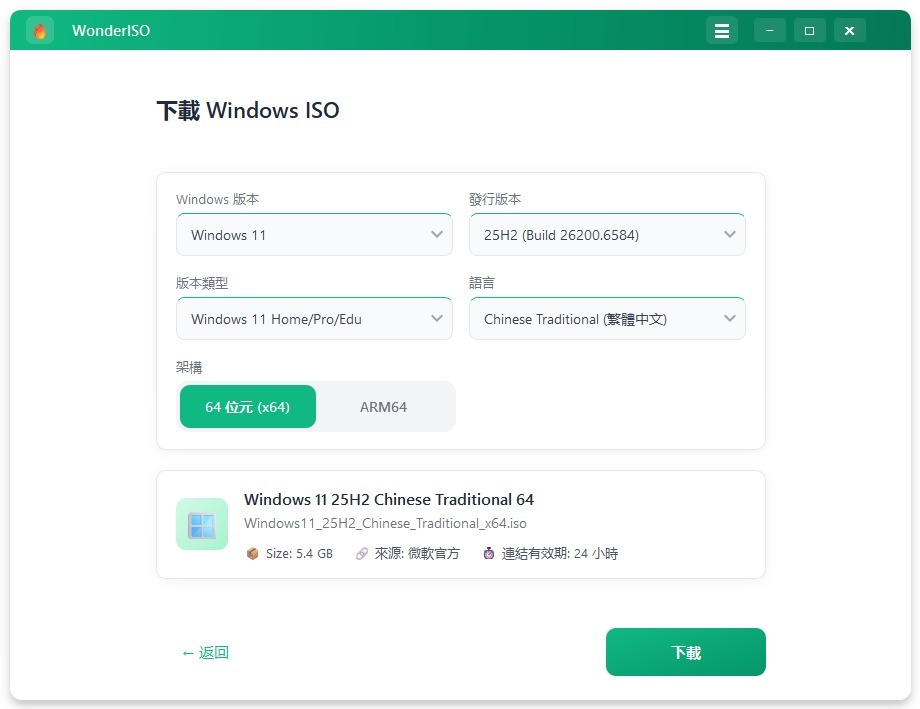Click the package icon beside Size: 5.4 GB
Viewport: 920px width, 709px height.
[x=252, y=553]
